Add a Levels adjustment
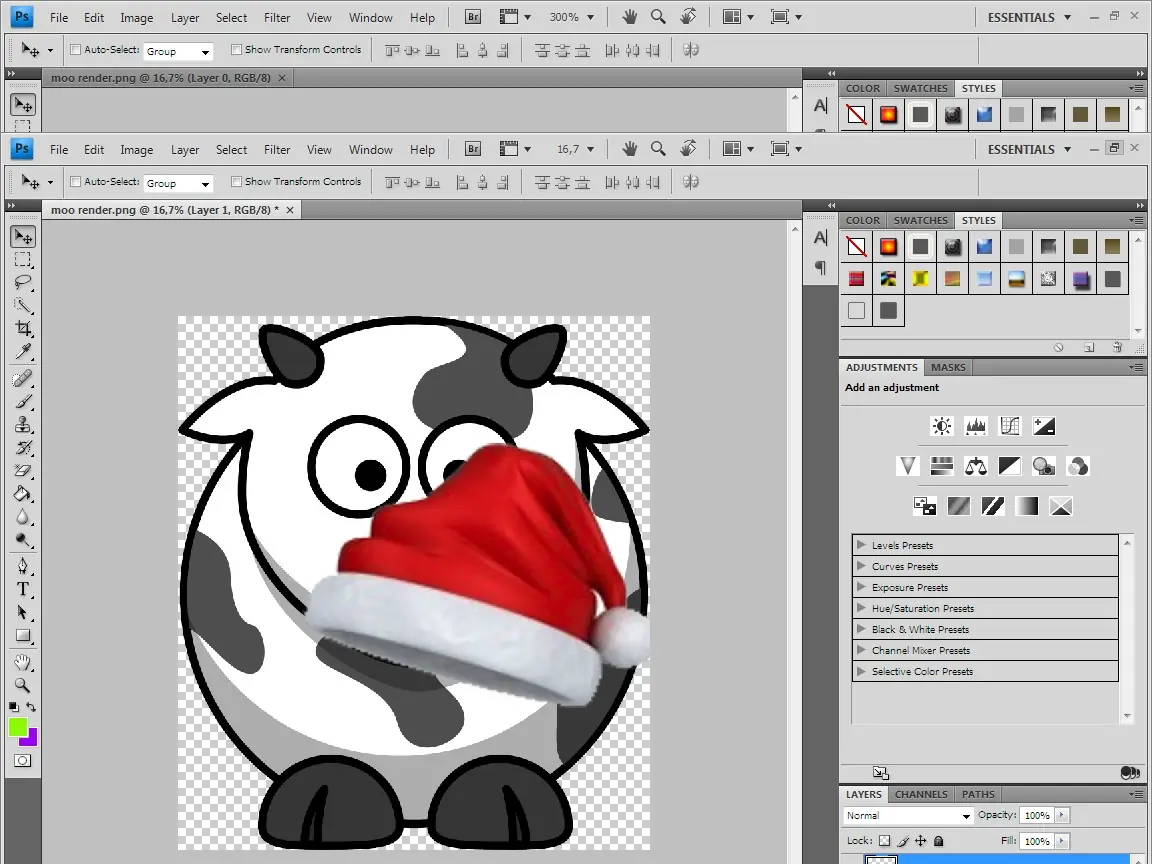 (976, 426)
